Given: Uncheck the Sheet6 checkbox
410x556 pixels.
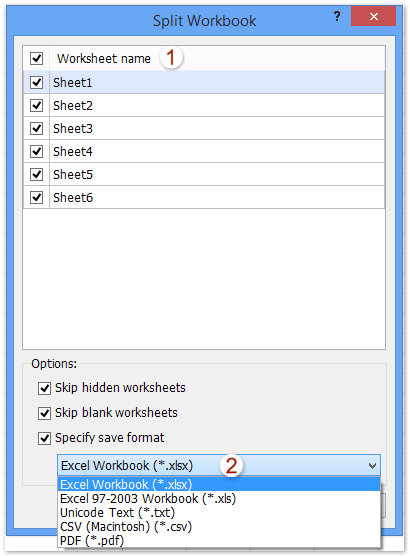Looking at the screenshot, I should [37, 198].
